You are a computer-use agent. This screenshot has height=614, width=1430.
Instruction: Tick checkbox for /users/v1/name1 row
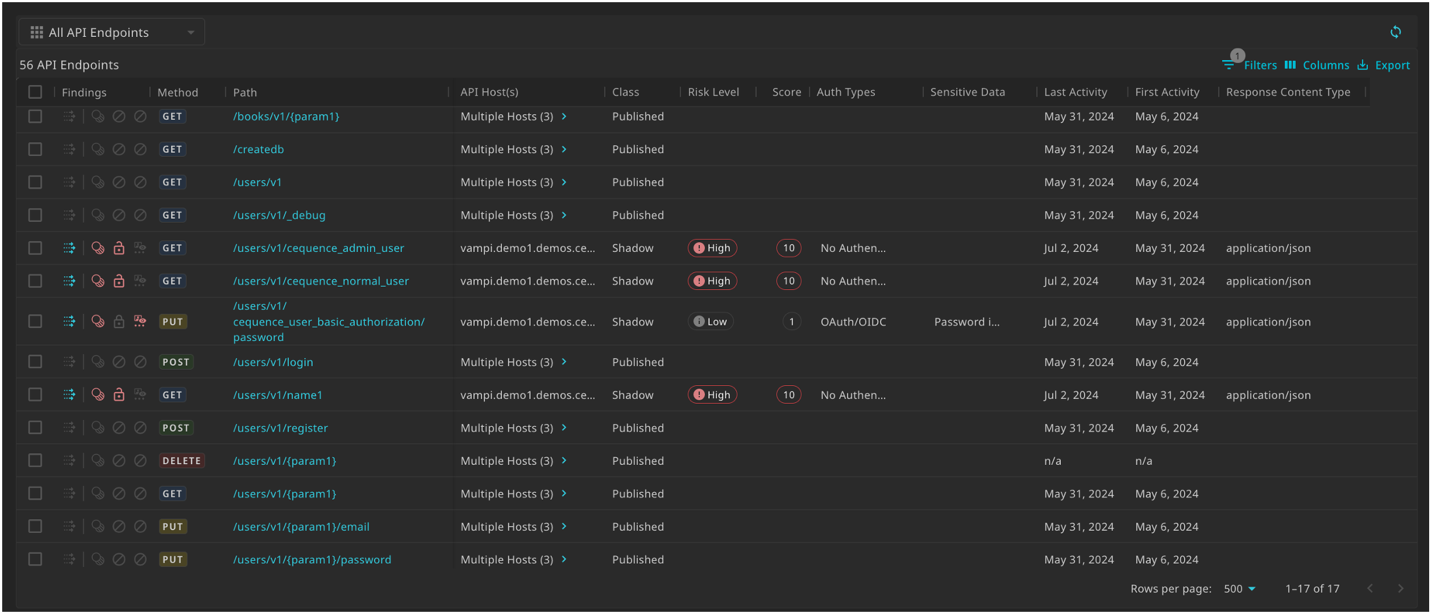[35, 395]
